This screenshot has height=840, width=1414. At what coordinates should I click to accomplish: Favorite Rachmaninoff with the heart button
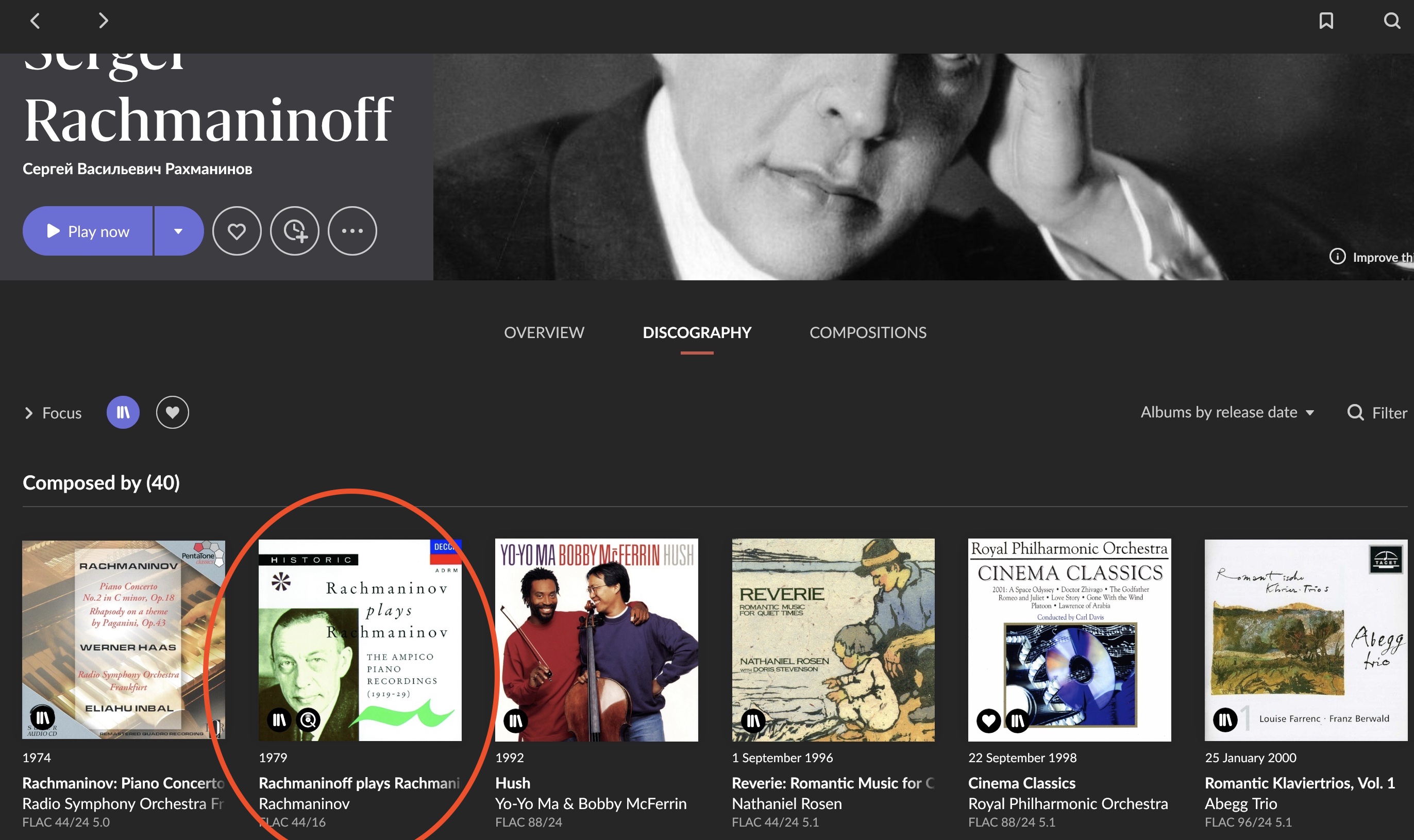(x=237, y=231)
